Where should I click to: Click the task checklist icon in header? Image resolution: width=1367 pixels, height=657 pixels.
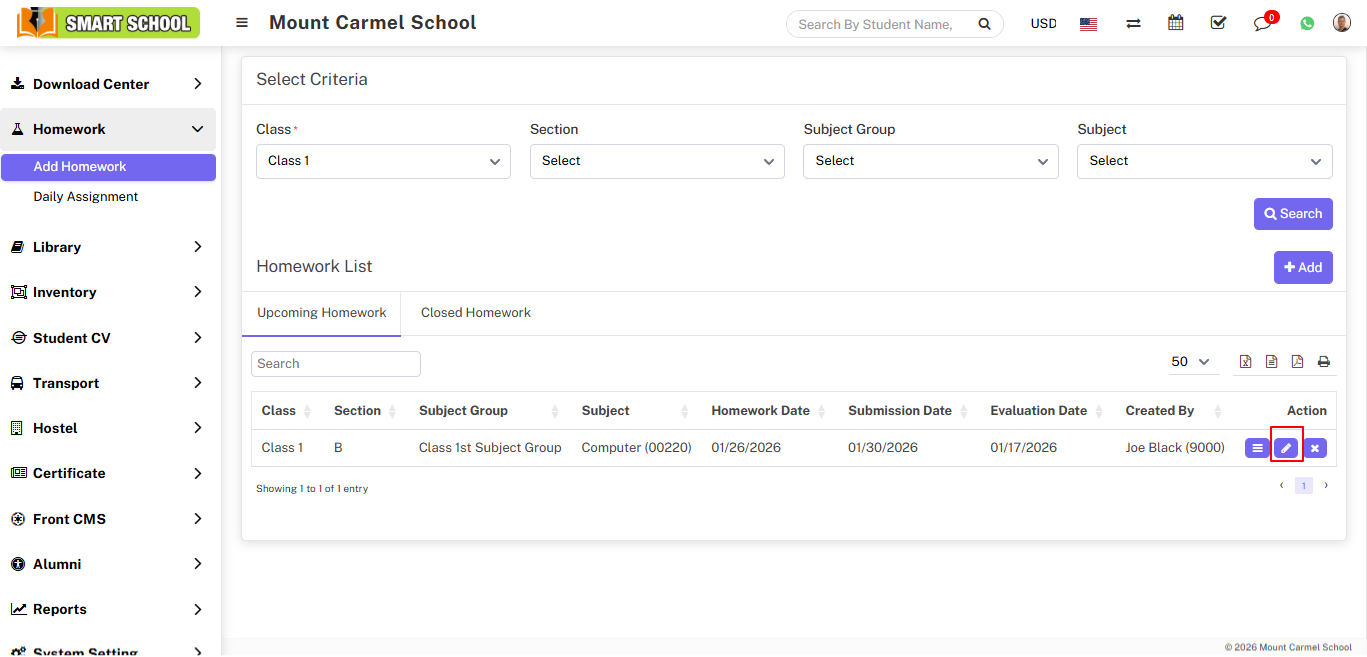(1218, 23)
